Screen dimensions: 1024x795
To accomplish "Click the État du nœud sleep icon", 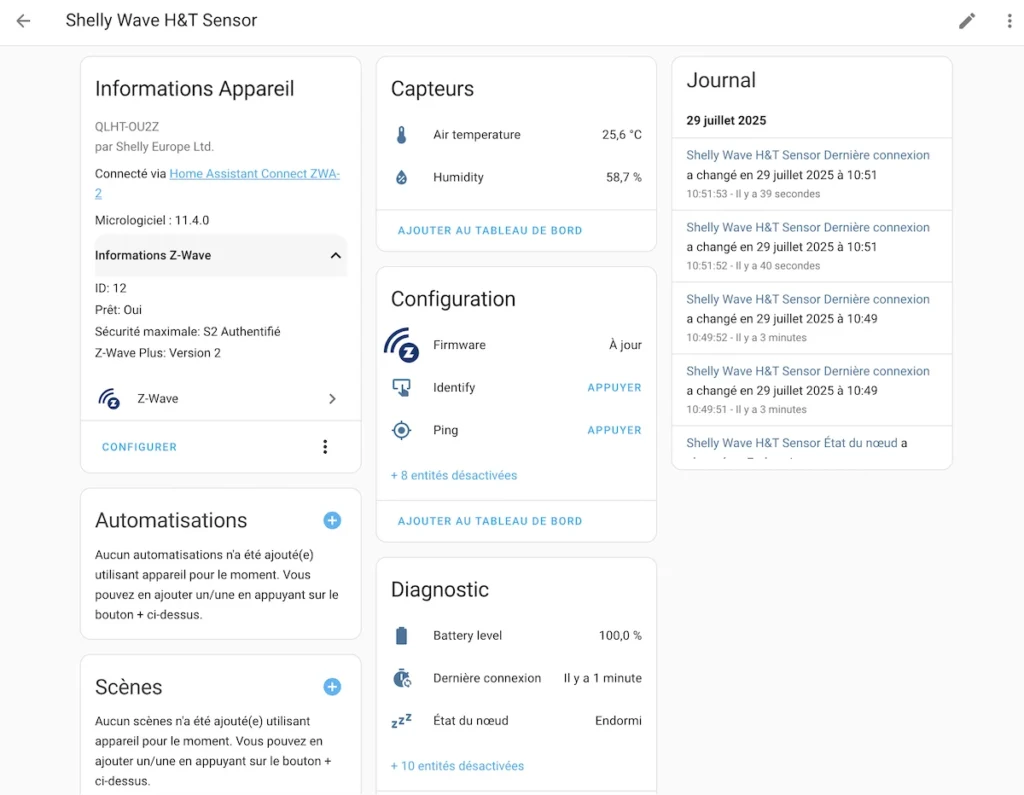I will point(401,721).
